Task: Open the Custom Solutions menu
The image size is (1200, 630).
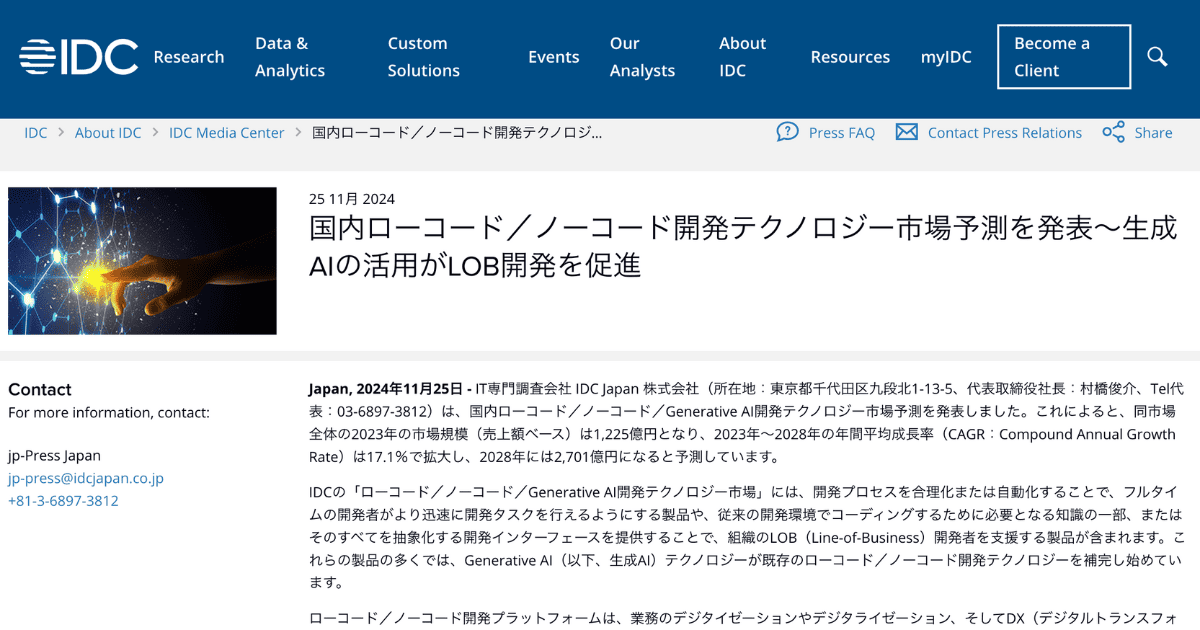Action: point(423,56)
